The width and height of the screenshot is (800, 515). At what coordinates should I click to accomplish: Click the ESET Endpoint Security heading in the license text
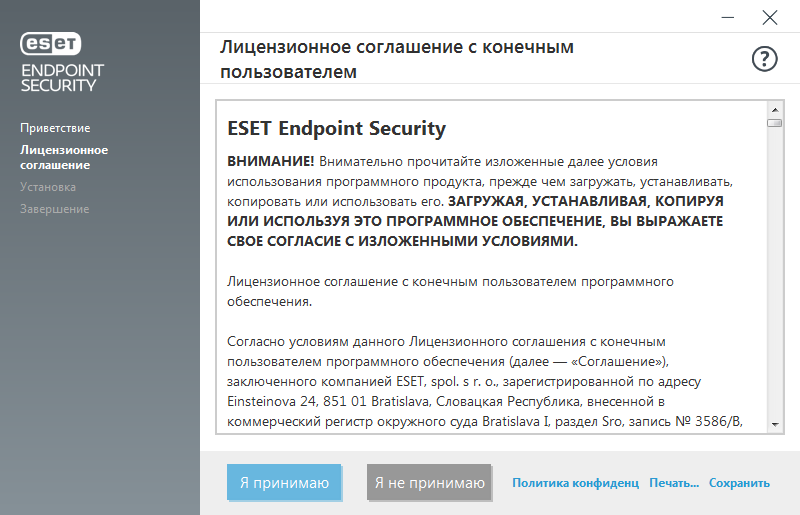tap(337, 129)
